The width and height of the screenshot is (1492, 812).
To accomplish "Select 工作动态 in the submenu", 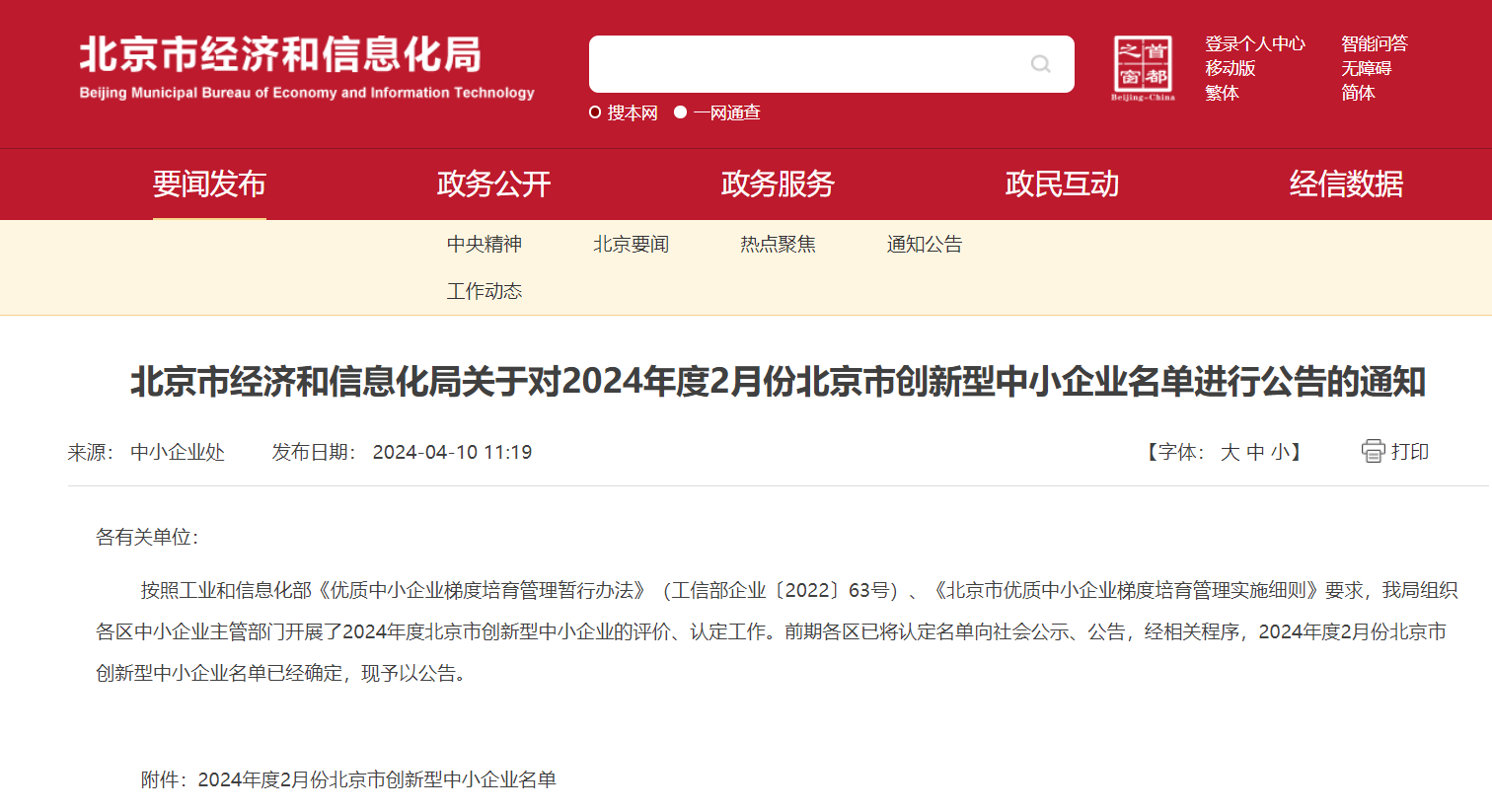I will click(x=484, y=291).
